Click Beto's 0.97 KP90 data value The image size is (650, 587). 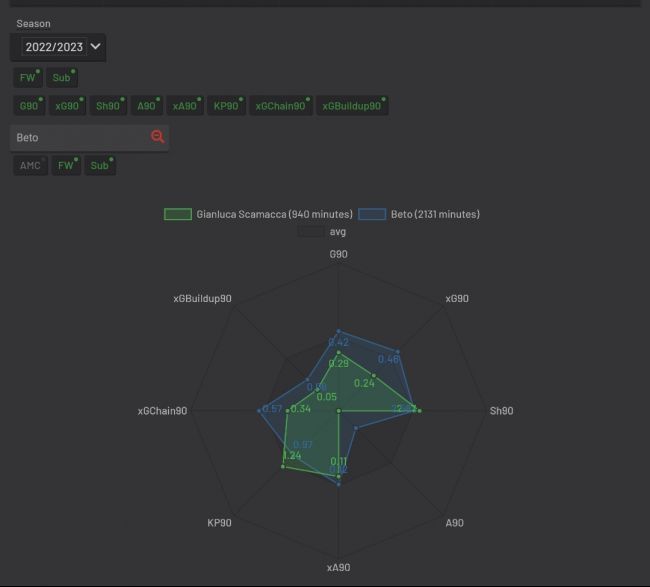point(303,445)
